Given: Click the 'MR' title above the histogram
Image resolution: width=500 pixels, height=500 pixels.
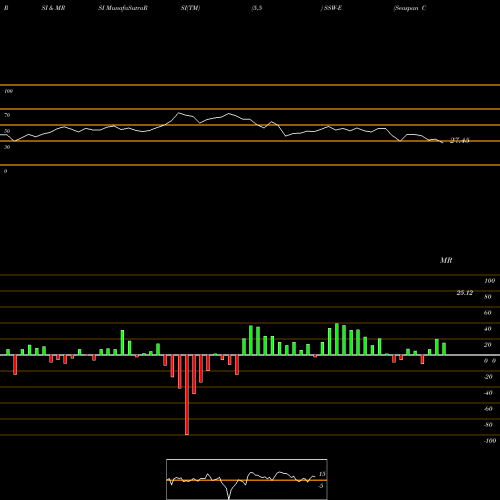Looking at the screenshot, I should (446, 260).
